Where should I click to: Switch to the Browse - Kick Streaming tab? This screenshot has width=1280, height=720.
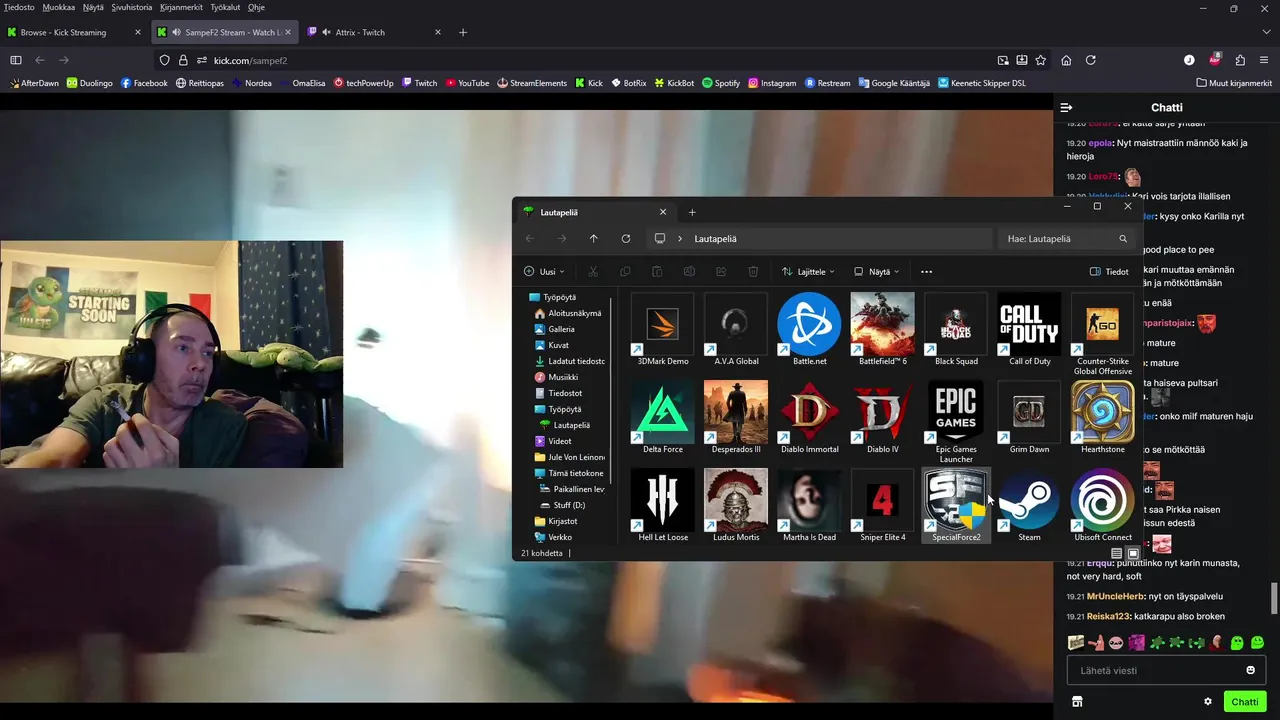tap(75, 32)
